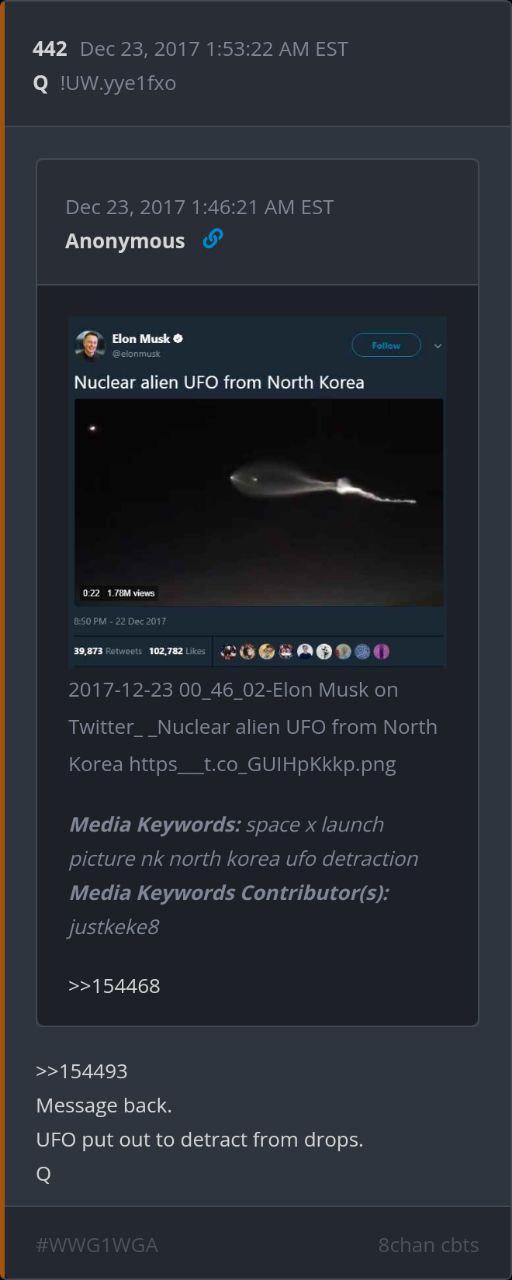512x1280 pixels.
Task: Click the justkeke8 keyword contributor name
Action: click(113, 927)
